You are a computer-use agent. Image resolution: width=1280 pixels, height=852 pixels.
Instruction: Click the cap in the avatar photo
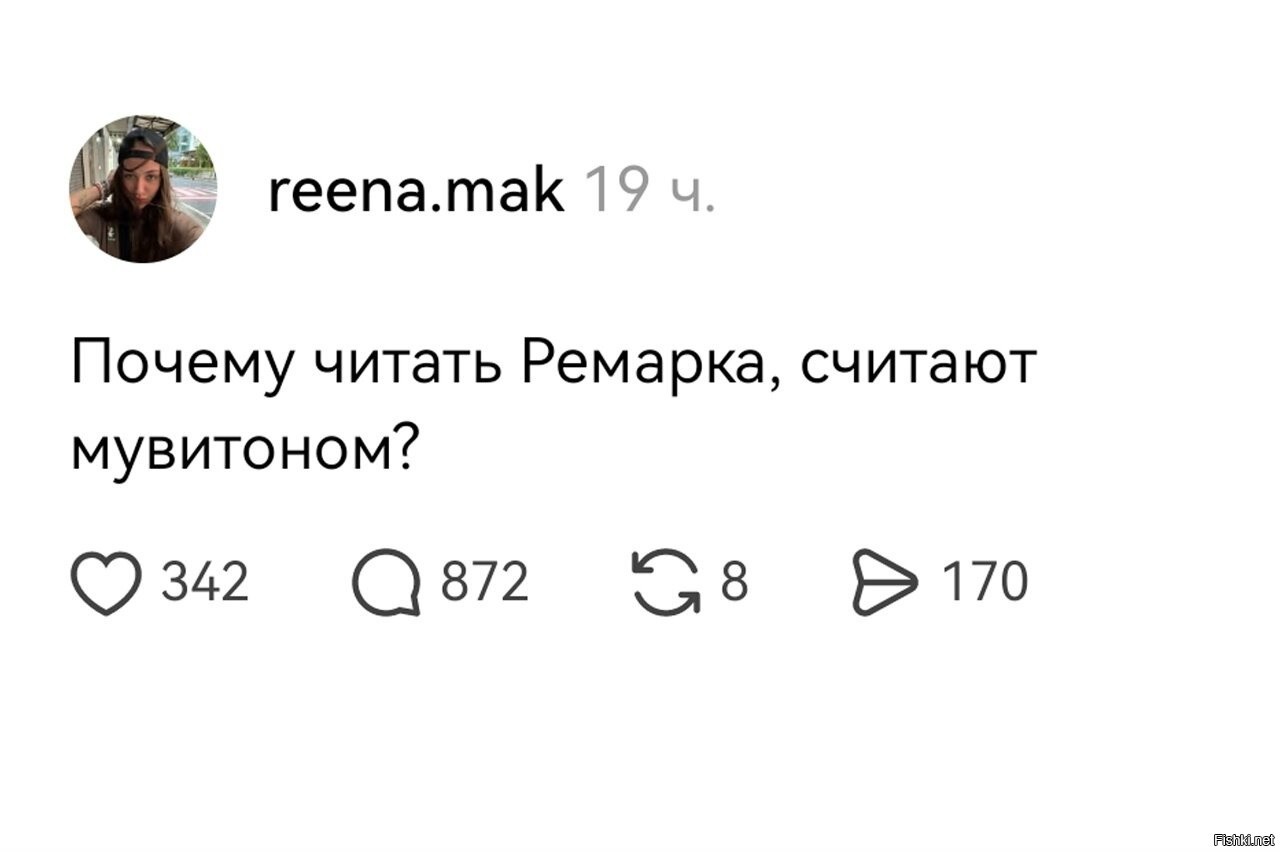coord(143,145)
